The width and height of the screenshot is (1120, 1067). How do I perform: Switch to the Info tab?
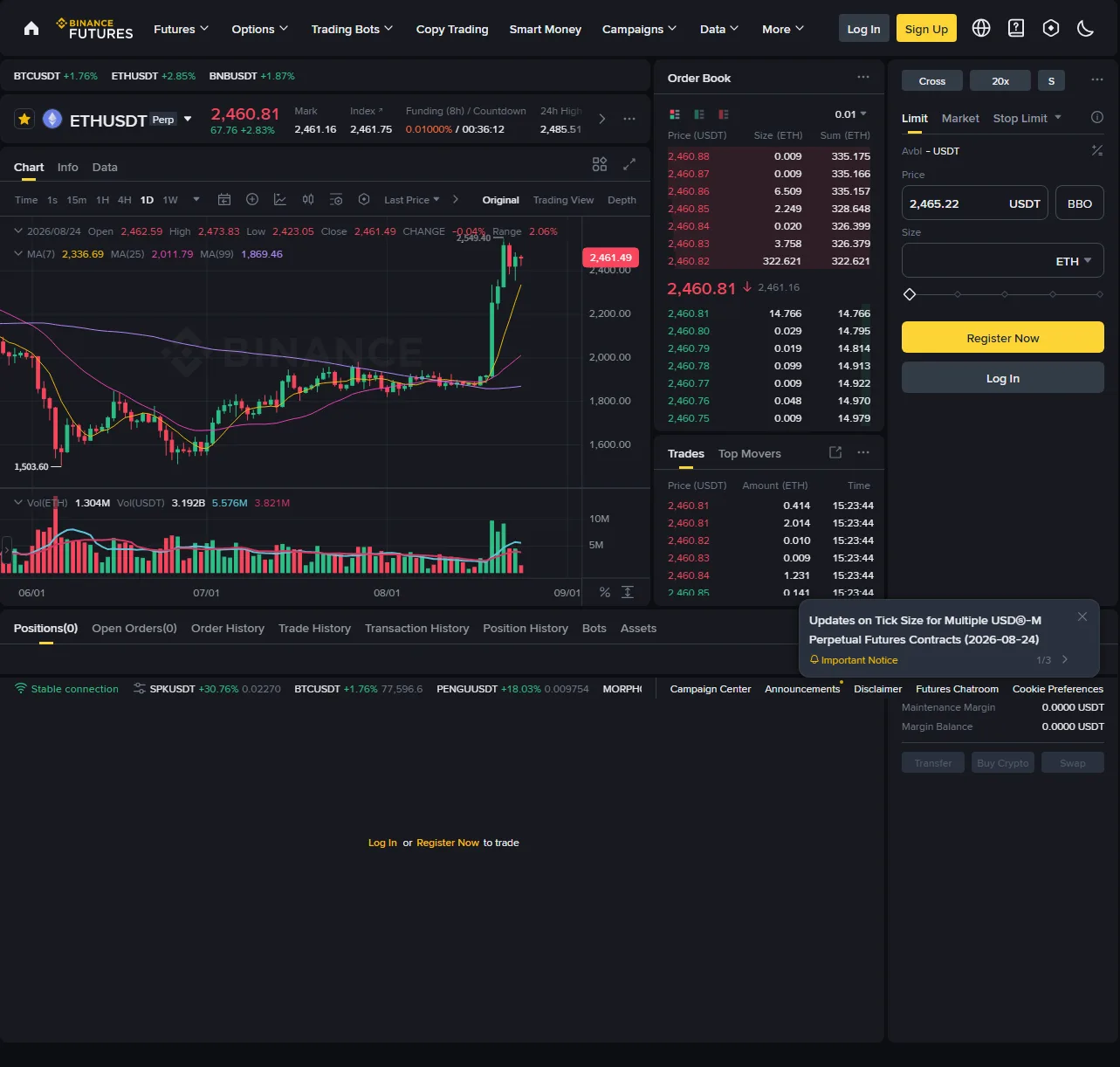tap(68, 167)
